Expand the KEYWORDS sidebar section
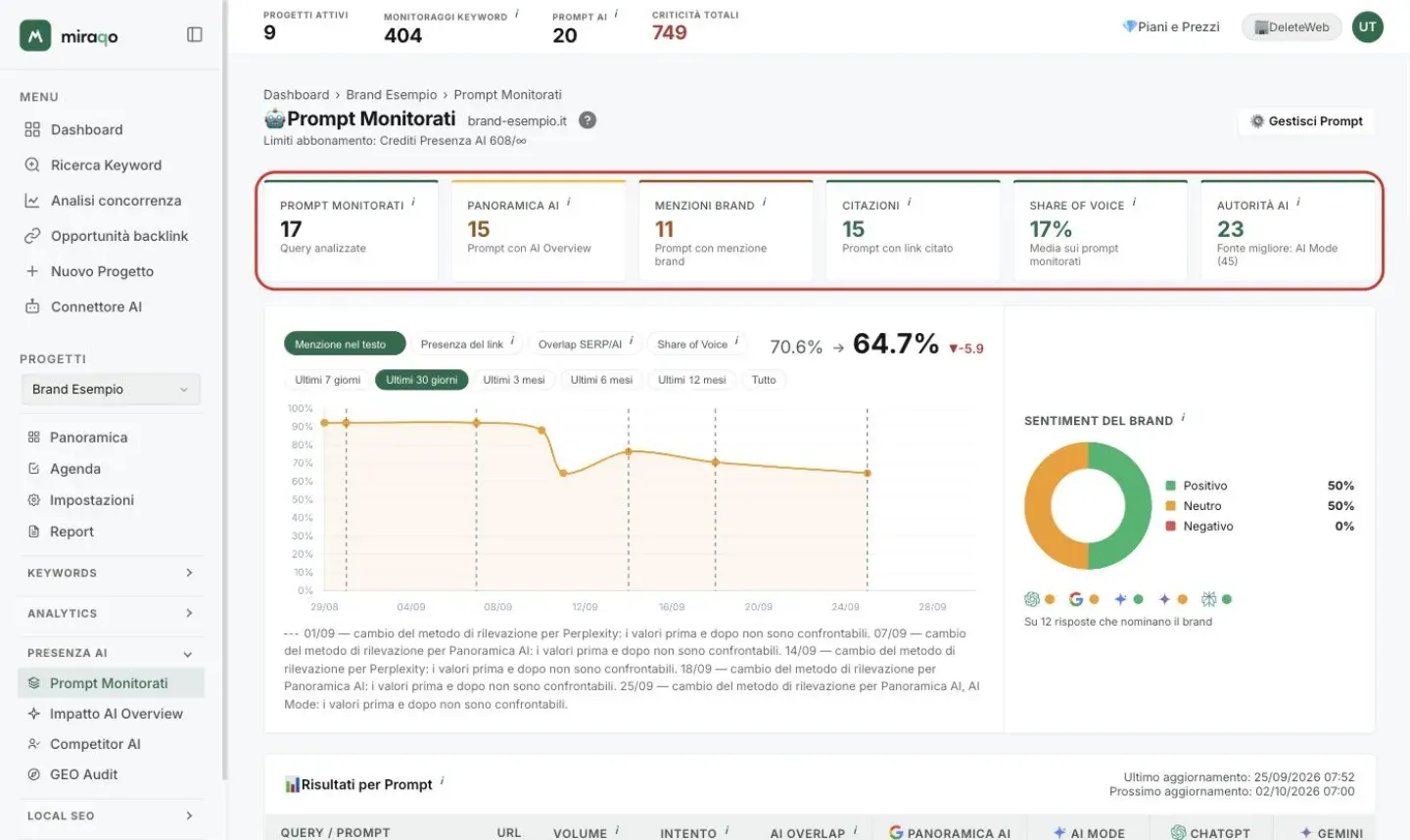The width and height of the screenshot is (1410, 840). [111, 573]
